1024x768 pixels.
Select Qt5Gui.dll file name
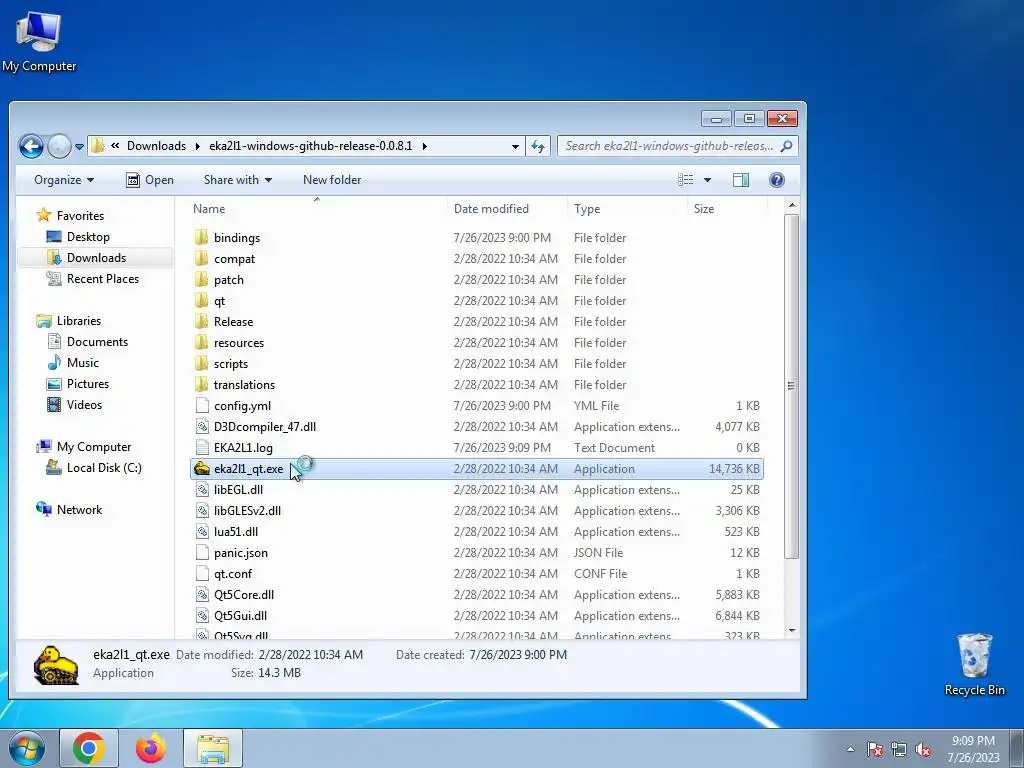click(x=240, y=615)
